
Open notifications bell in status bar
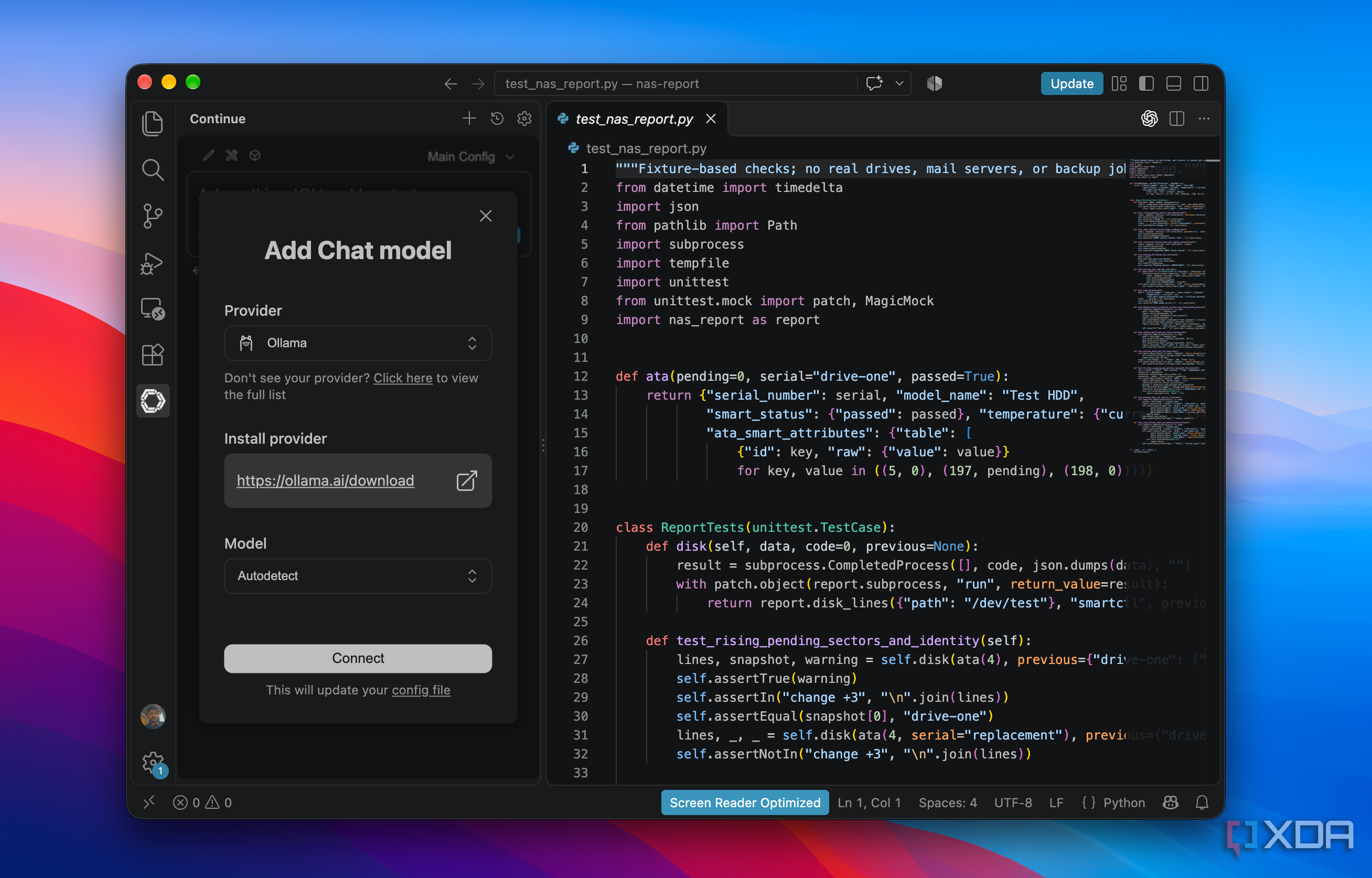pos(1202,802)
